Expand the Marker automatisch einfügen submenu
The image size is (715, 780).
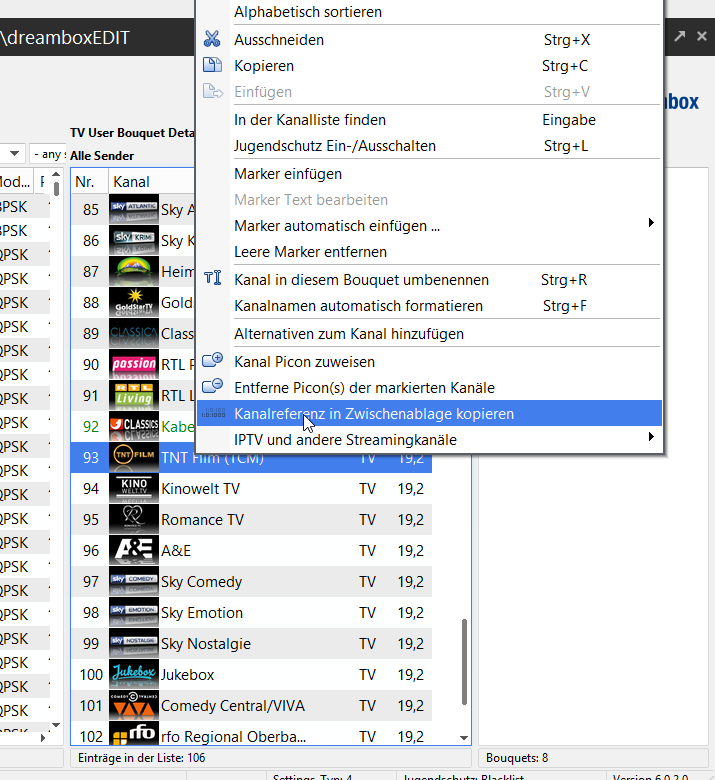click(x=651, y=223)
